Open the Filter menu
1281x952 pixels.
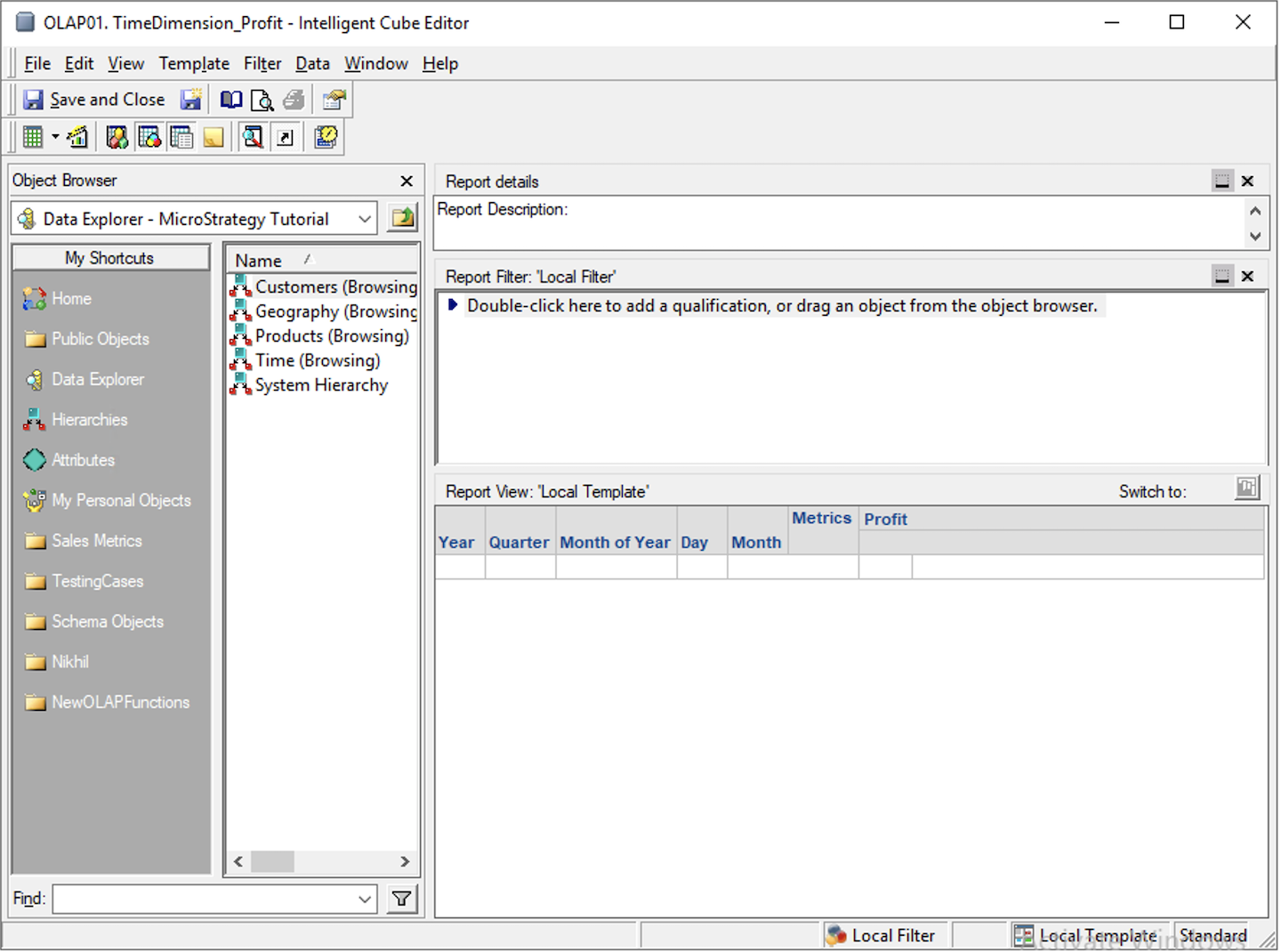click(262, 63)
